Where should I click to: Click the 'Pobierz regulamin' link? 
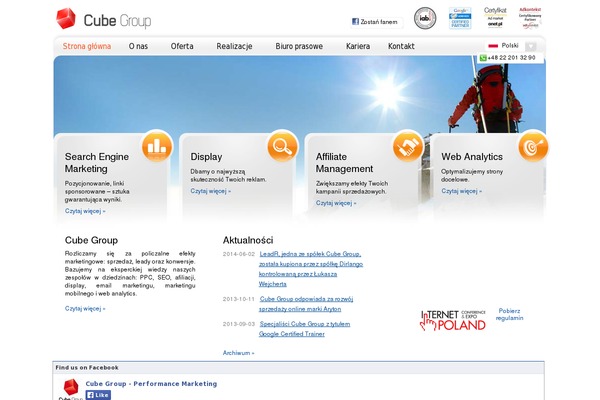(x=509, y=314)
